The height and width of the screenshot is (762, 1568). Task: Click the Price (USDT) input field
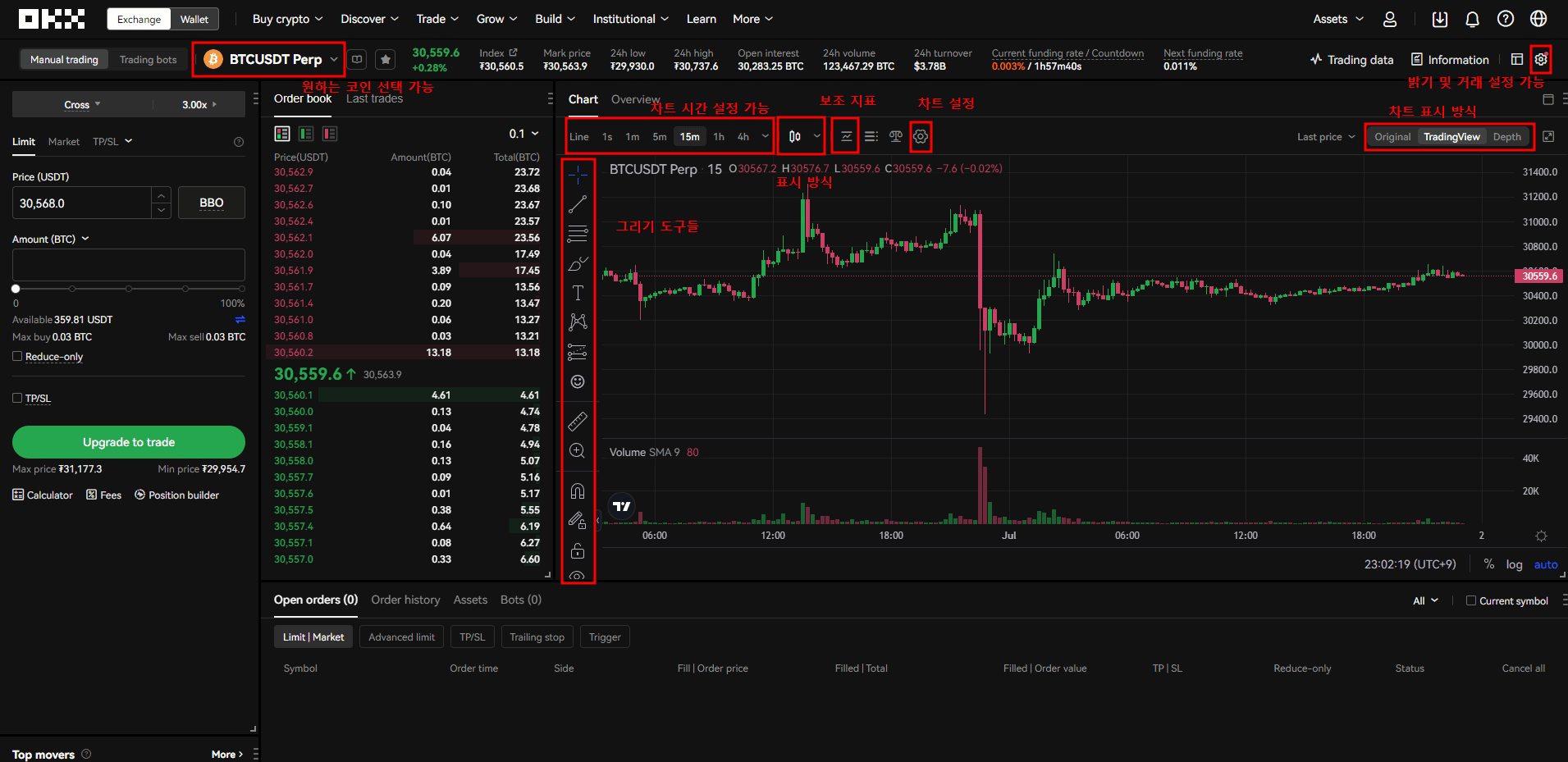tap(82, 203)
